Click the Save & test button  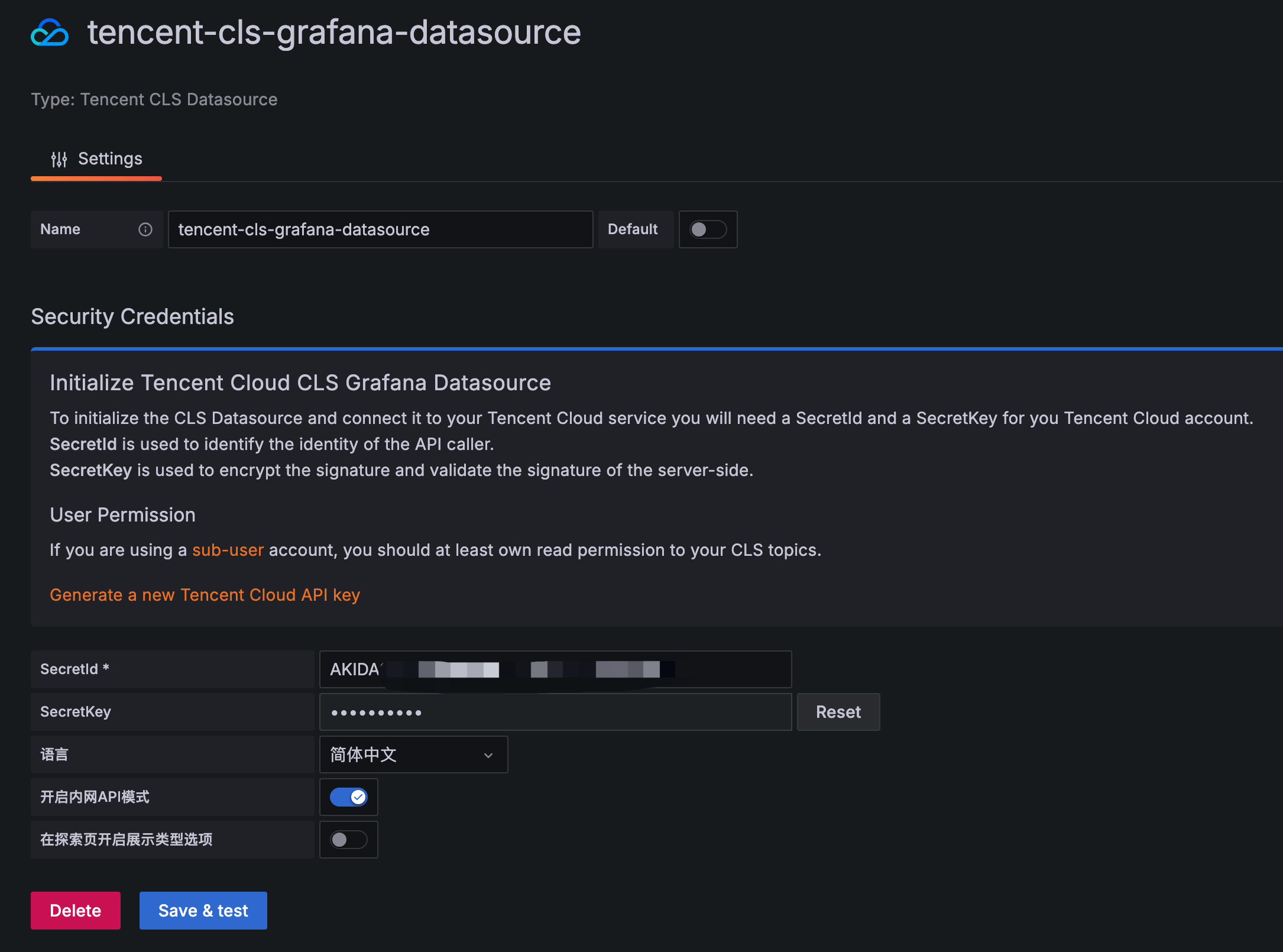203,911
